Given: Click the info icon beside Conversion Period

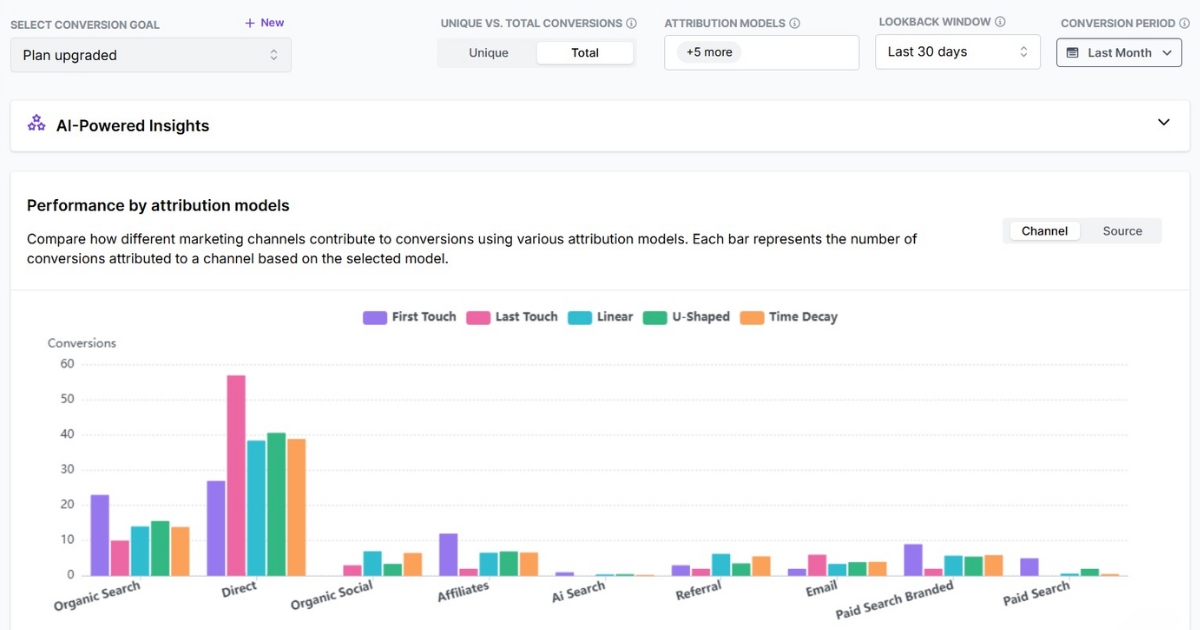Looking at the screenshot, I should click(x=1184, y=22).
